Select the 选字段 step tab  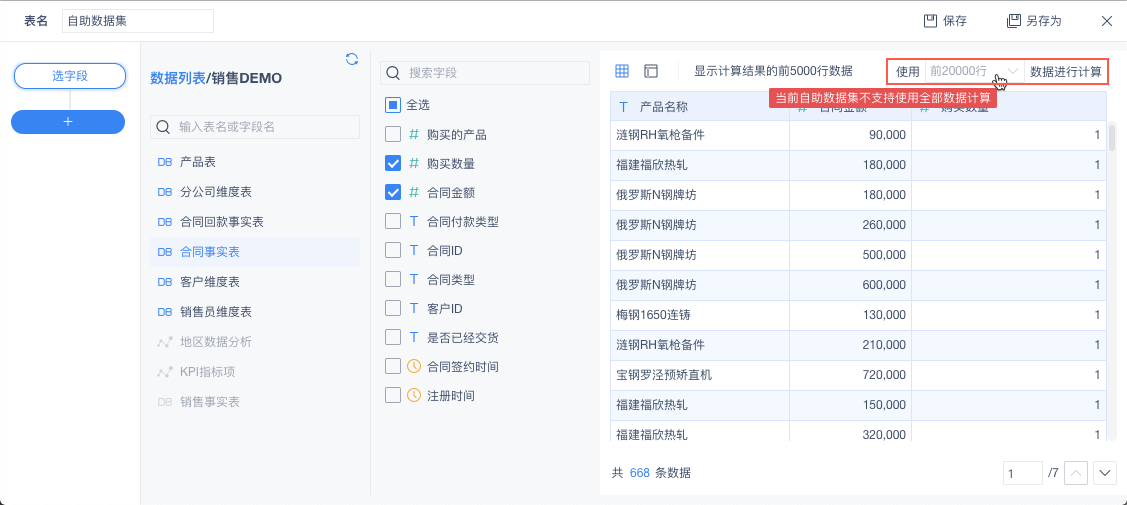pyautogui.click(x=70, y=76)
